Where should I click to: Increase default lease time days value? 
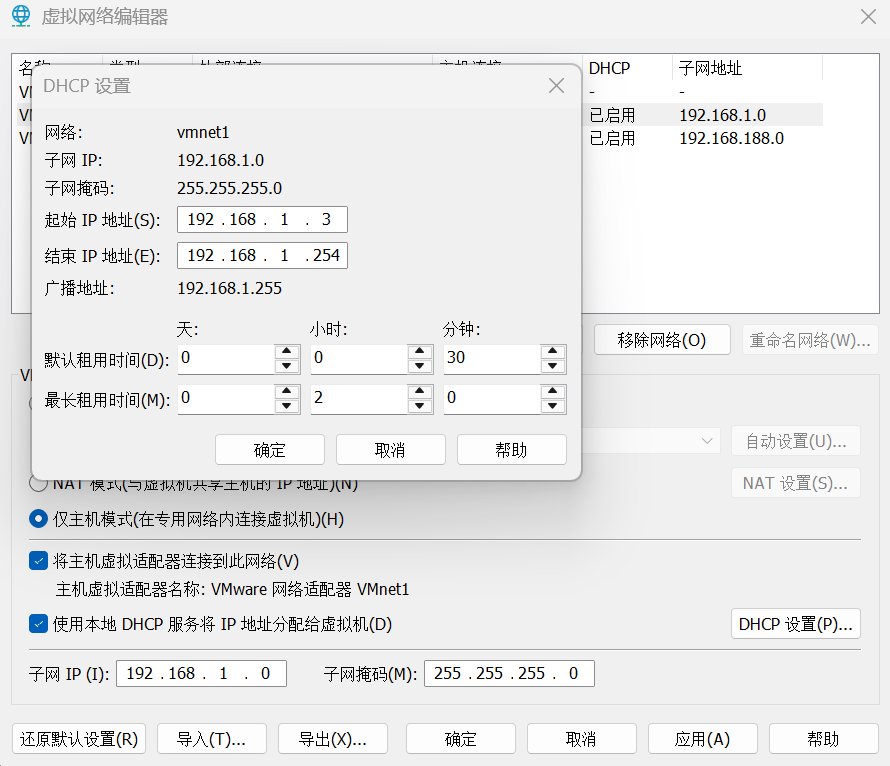pyautogui.click(x=287, y=351)
